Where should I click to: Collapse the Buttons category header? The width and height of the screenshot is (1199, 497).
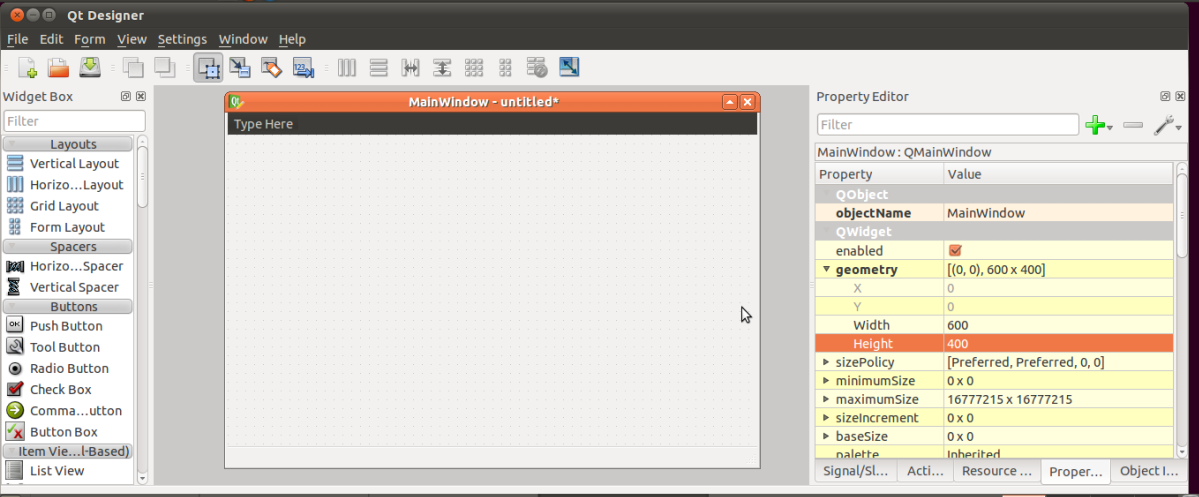pyautogui.click(x=67, y=306)
